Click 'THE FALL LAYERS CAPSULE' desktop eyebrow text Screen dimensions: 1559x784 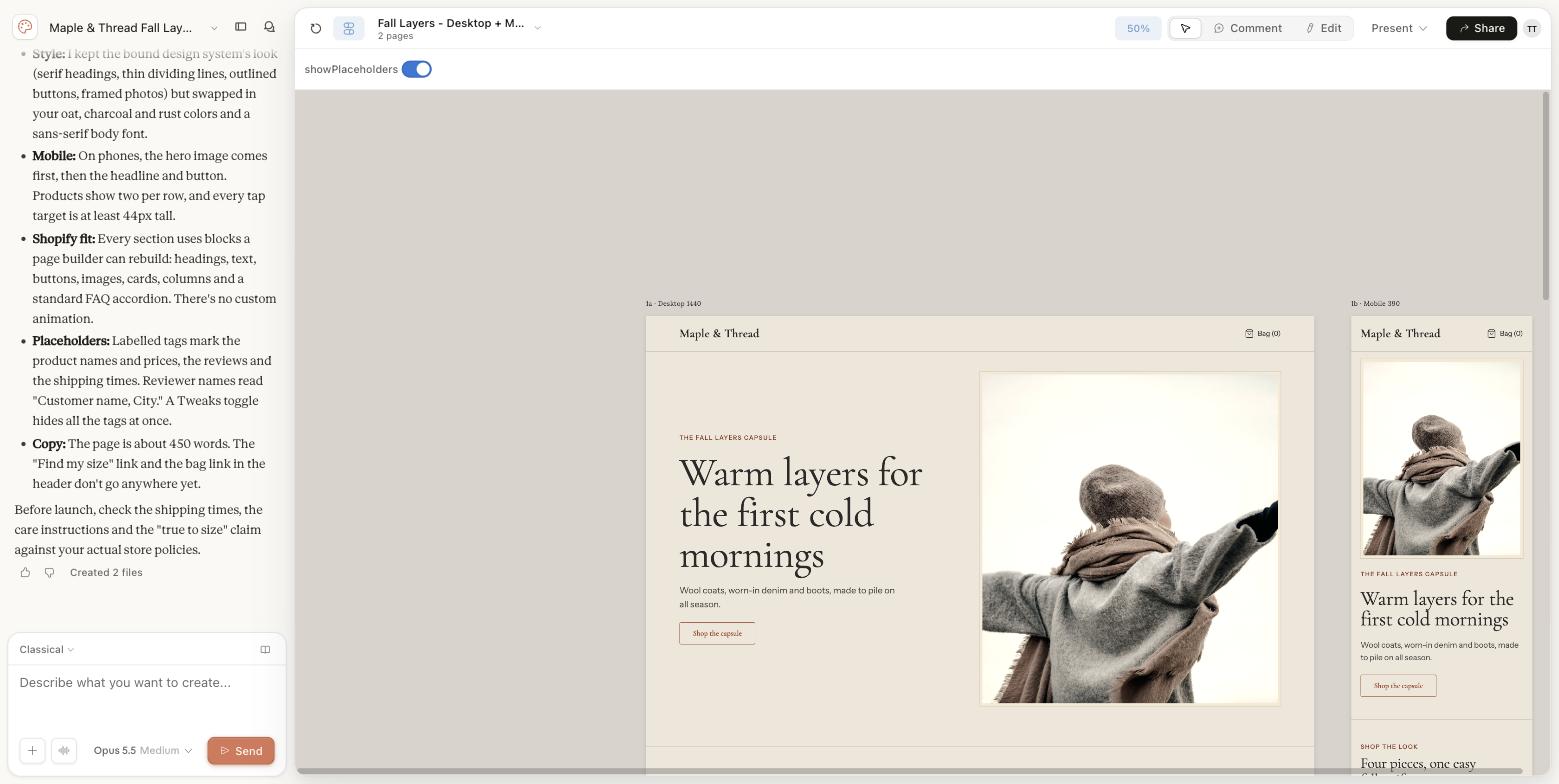728,438
